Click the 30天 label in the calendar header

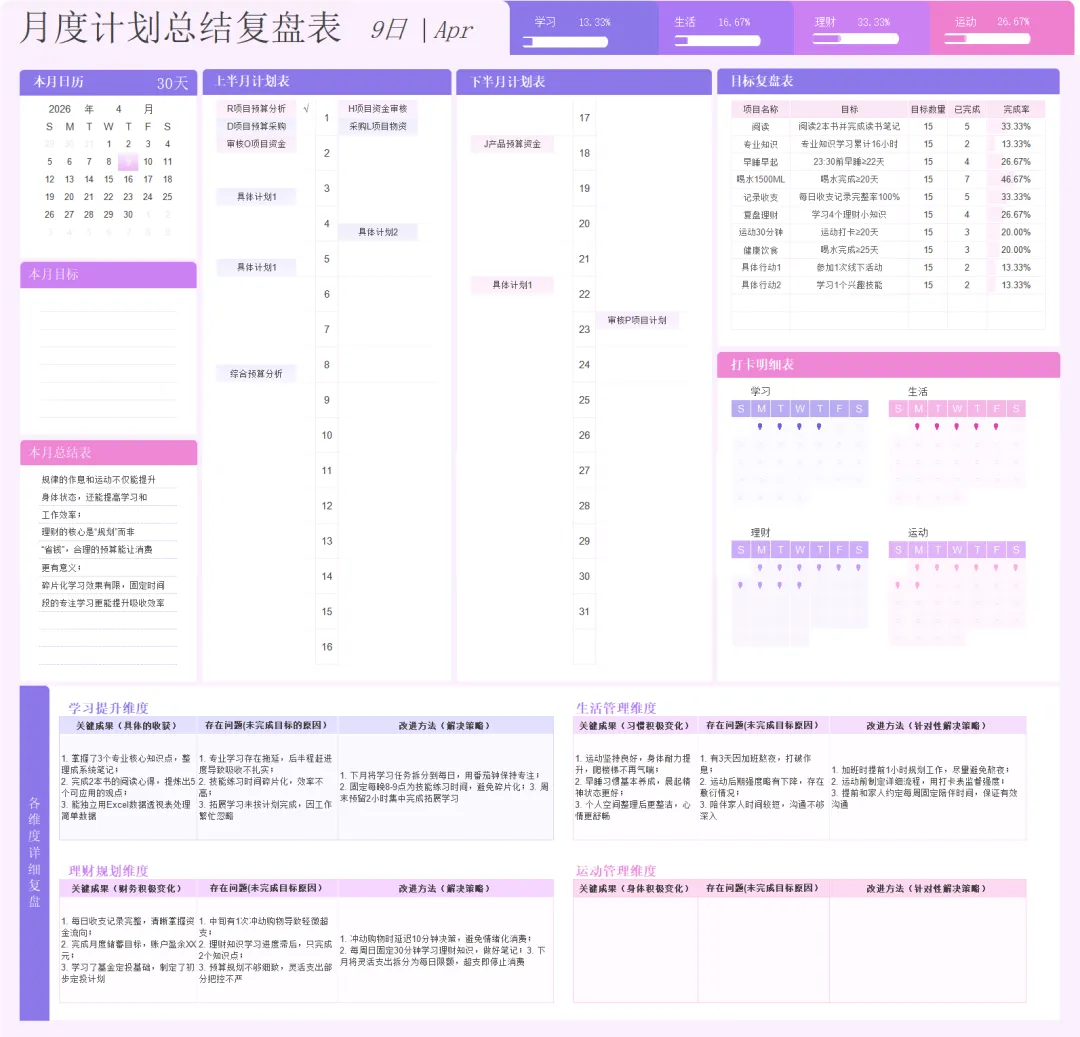[x=172, y=83]
